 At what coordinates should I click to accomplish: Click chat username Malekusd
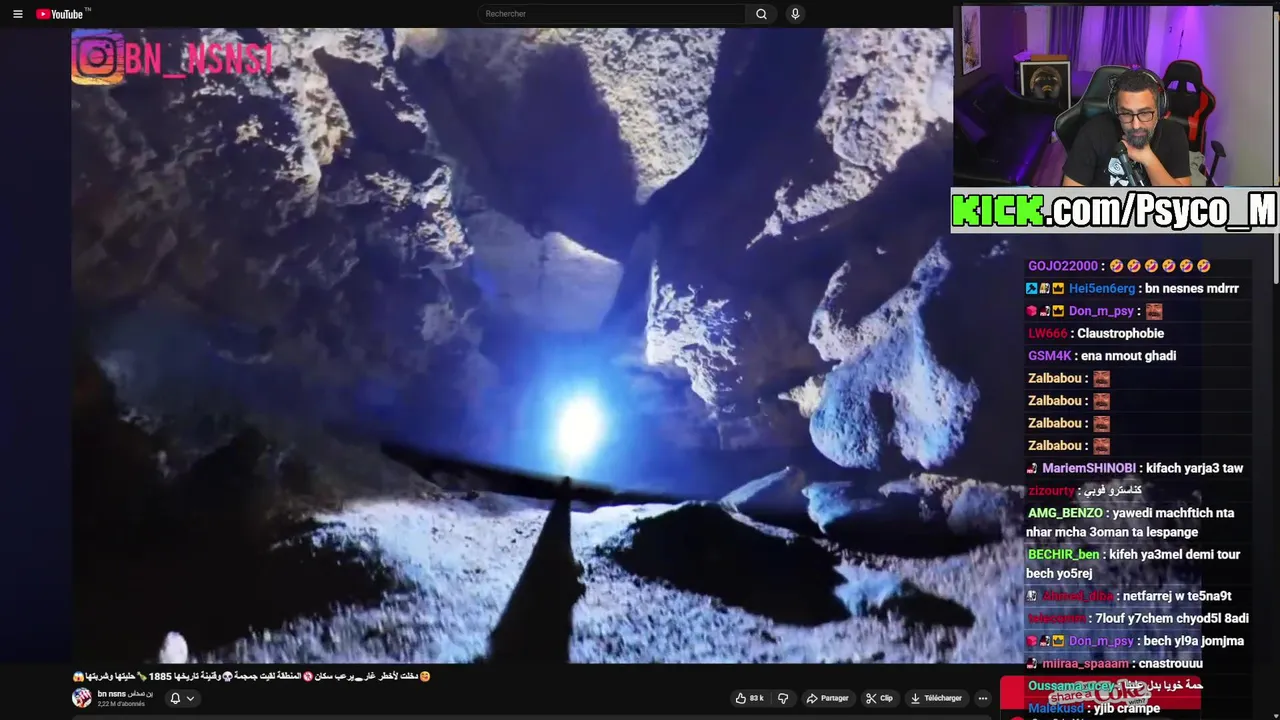[1055, 708]
